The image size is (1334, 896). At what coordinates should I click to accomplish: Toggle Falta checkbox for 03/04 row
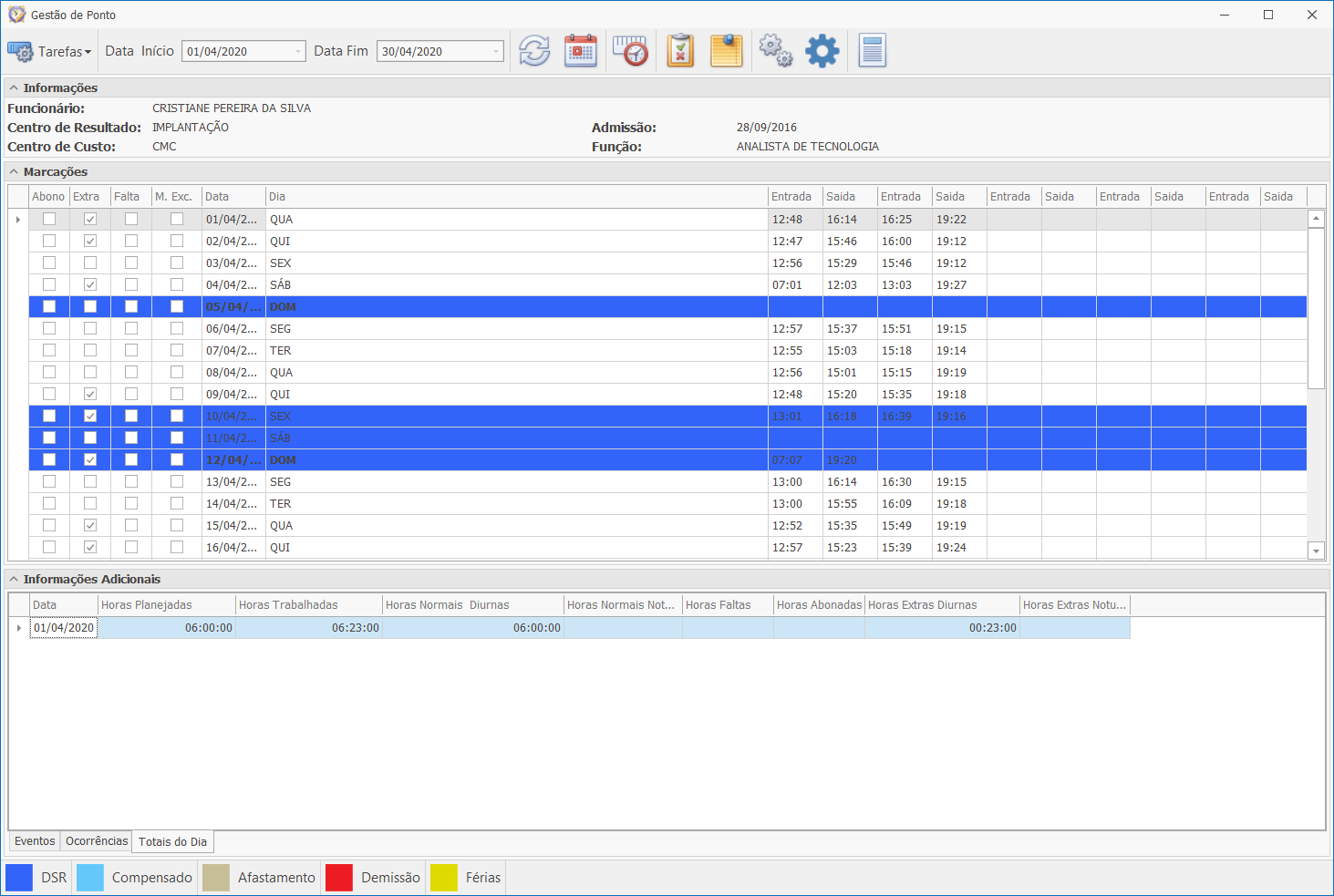click(x=131, y=263)
